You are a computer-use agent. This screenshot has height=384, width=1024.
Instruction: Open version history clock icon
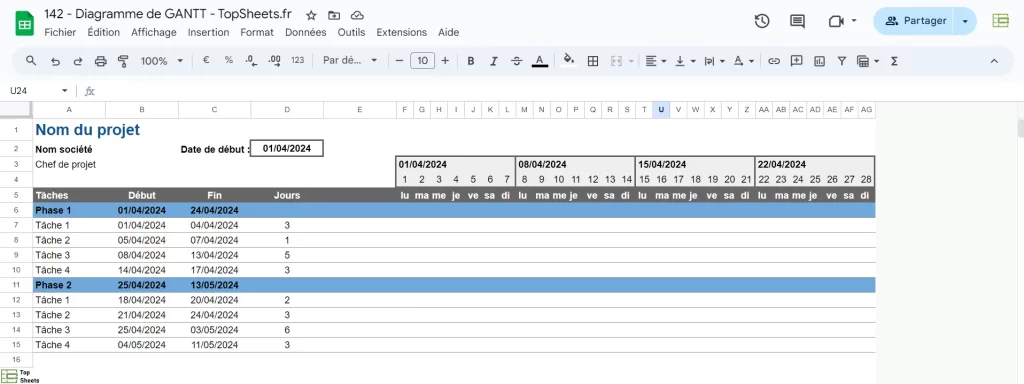click(x=761, y=21)
